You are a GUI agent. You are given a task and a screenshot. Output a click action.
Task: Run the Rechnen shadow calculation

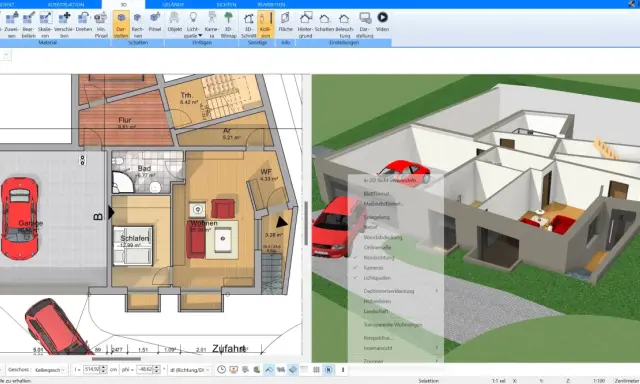coord(138,24)
